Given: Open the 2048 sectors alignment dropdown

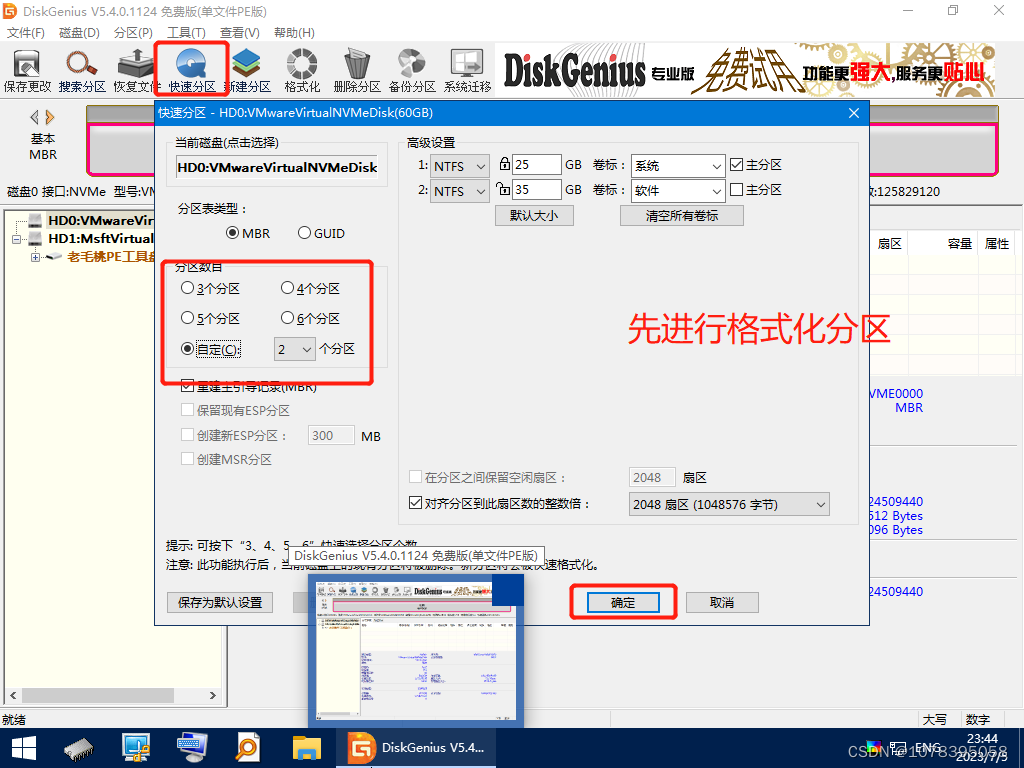Looking at the screenshot, I should tap(729, 504).
